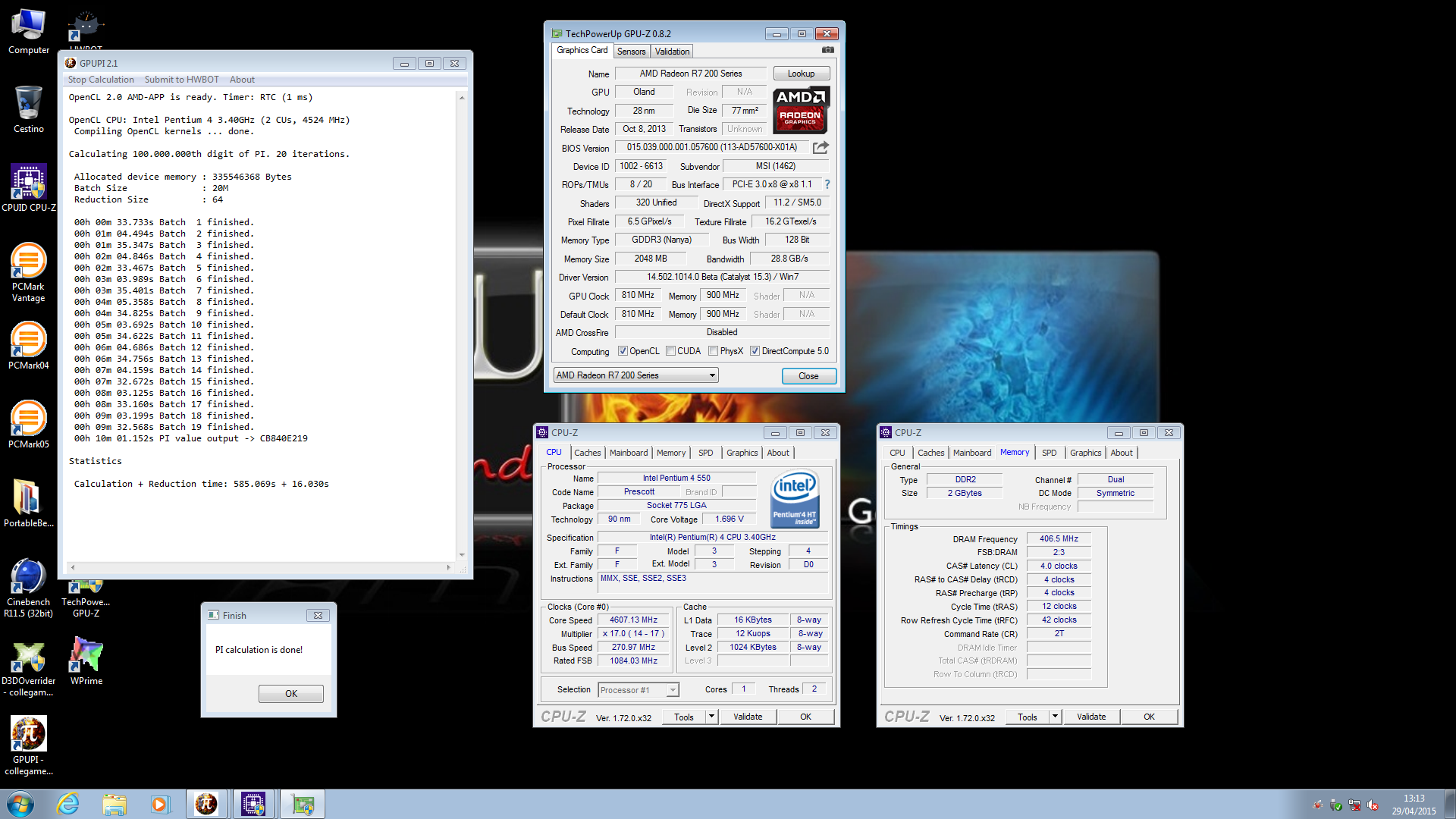This screenshot has height=819, width=1456.
Task: Open the PCMark Vantage desktop shortcut
Action: click(x=29, y=272)
